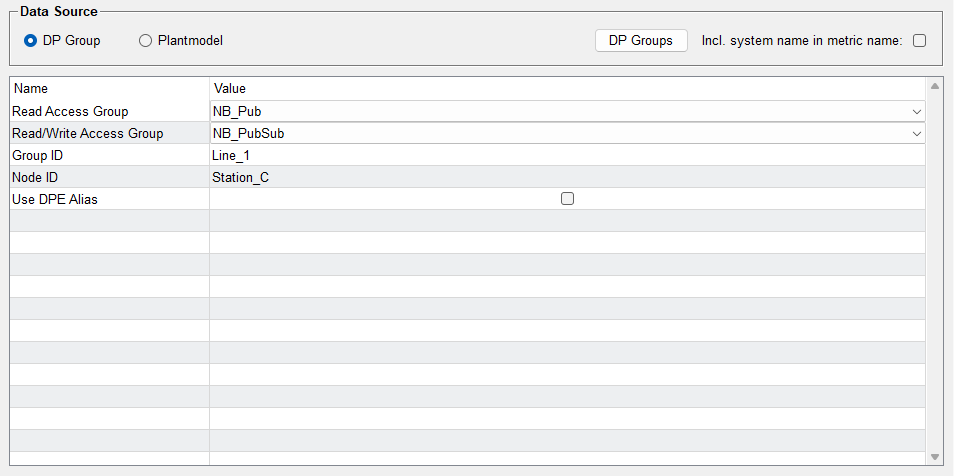Open the NB_Pub combo box
Image resolution: width=954 pixels, height=476 pixels.
pyautogui.click(x=560, y=111)
